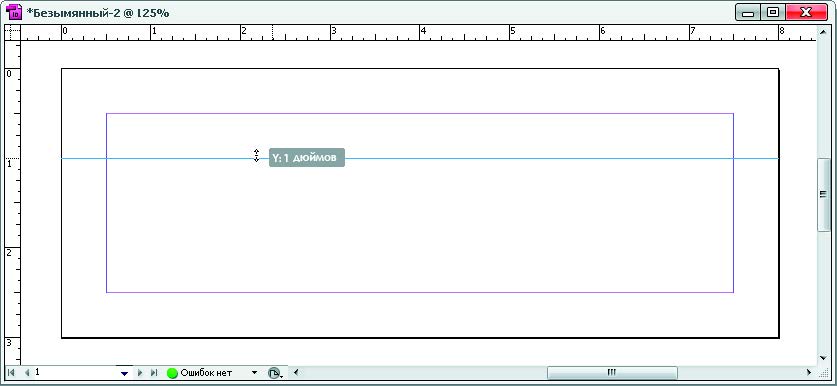This screenshot has width=837, height=386.
Task: Click the Безымянный-2 @ 125% window title
Action: pos(98,12)
